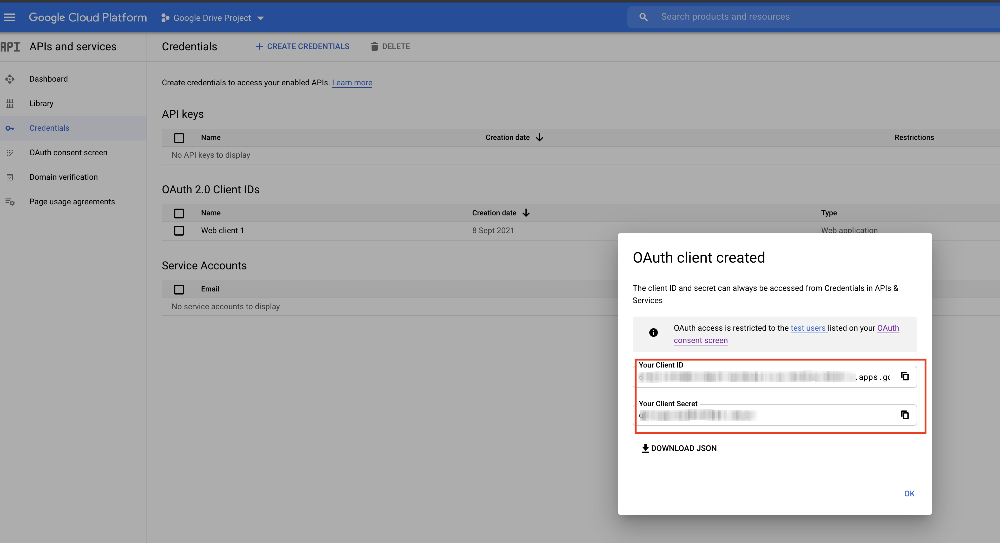Sort API keys by Creation date arrow
Screen dimensions: 1000x543
pos(540,137)
